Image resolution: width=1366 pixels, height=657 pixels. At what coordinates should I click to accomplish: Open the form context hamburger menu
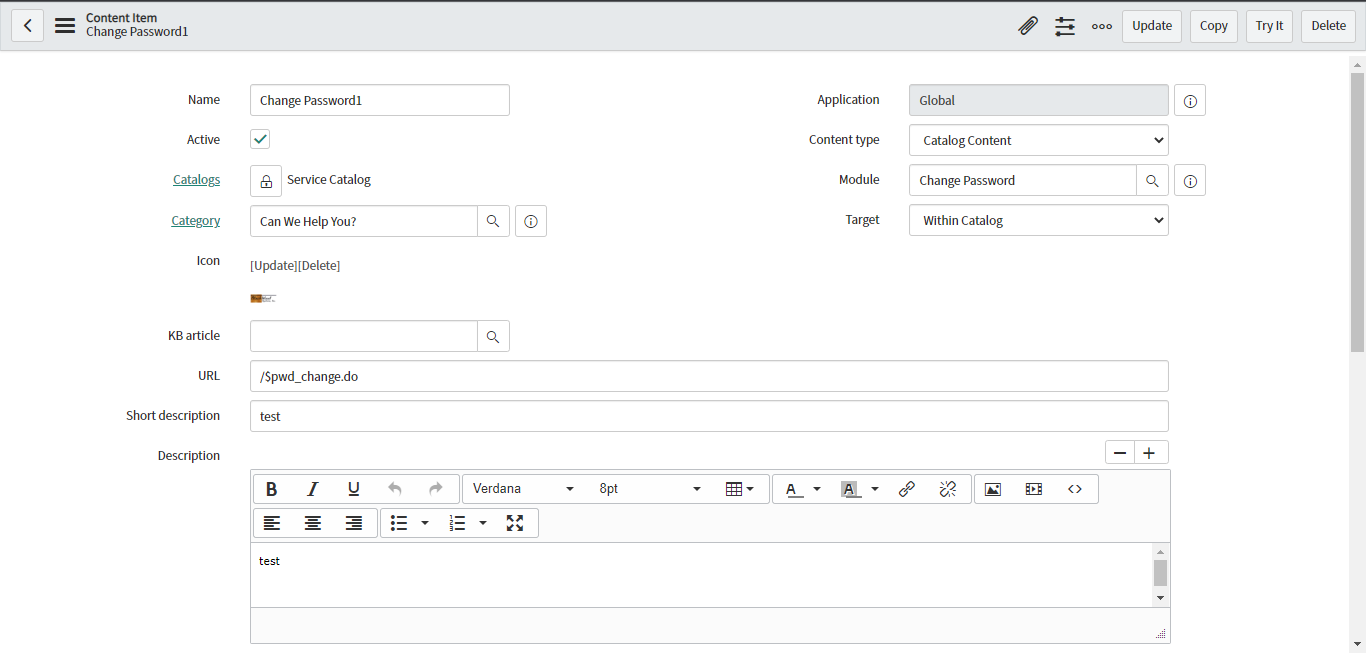[65, 26]
